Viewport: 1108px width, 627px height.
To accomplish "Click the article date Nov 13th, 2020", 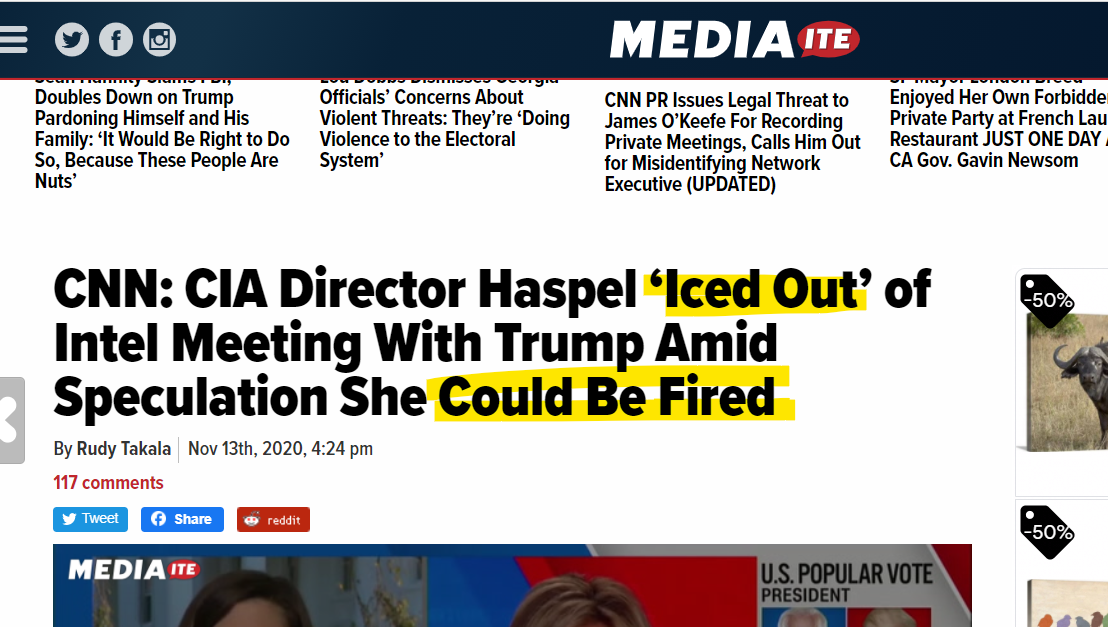I will tap(281, 449).
